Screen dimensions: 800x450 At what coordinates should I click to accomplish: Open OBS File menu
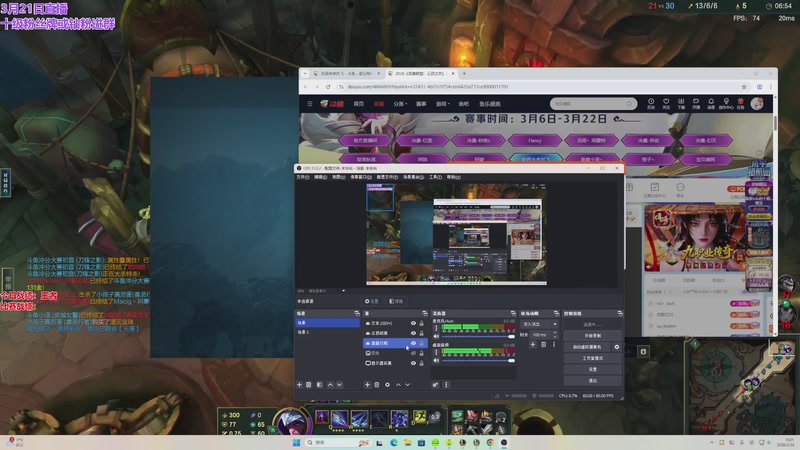pos(303,177)
